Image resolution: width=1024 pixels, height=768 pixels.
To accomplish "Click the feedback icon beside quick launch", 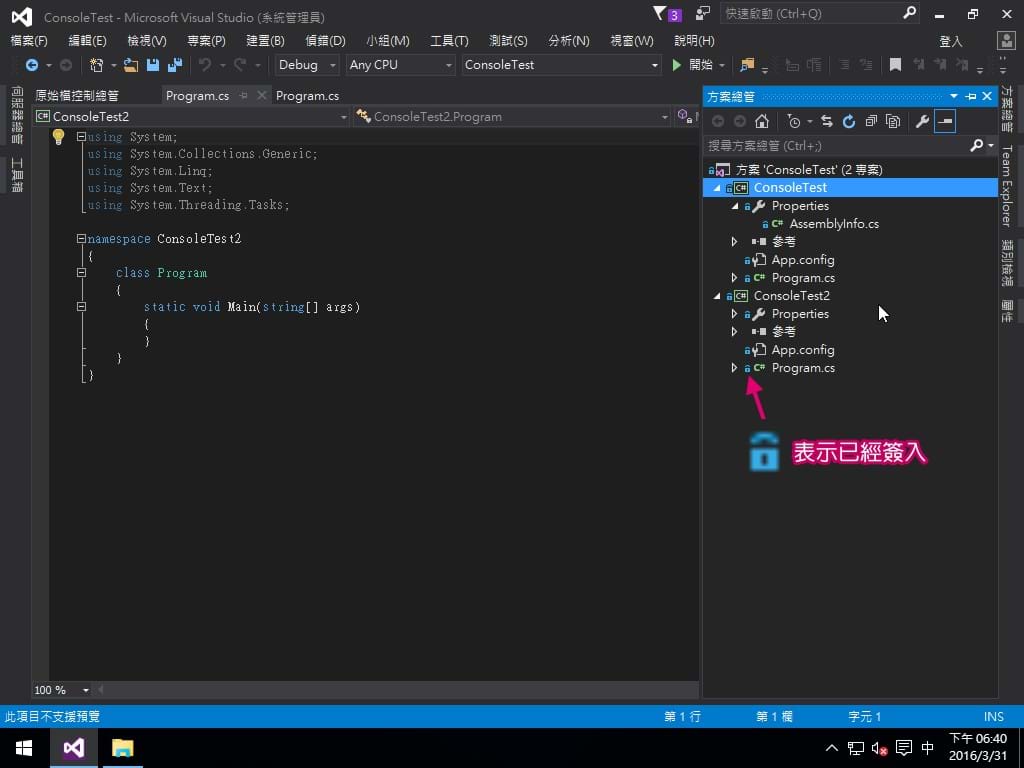I will pos(703,13).
